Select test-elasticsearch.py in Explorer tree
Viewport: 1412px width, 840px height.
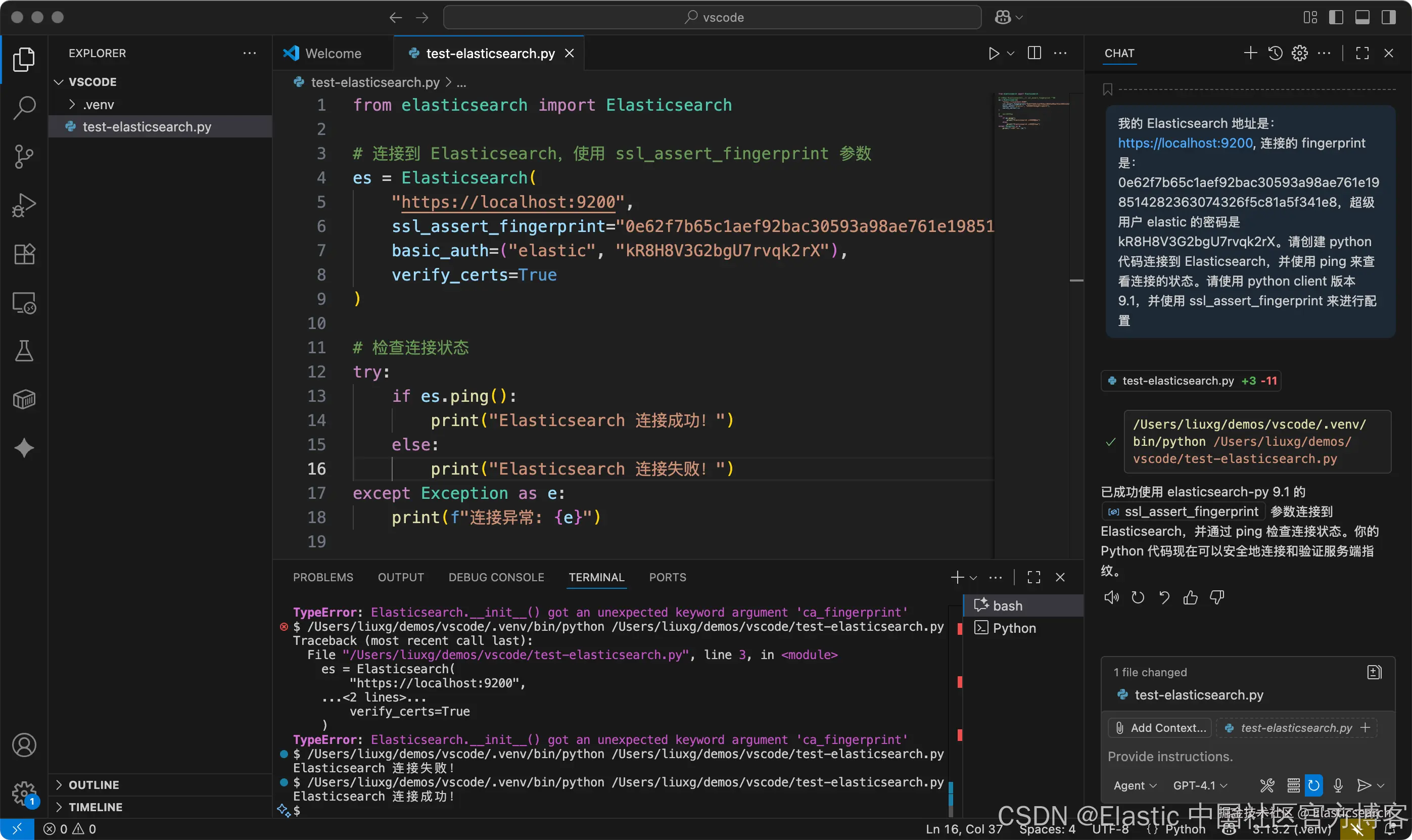coord(160,127)
